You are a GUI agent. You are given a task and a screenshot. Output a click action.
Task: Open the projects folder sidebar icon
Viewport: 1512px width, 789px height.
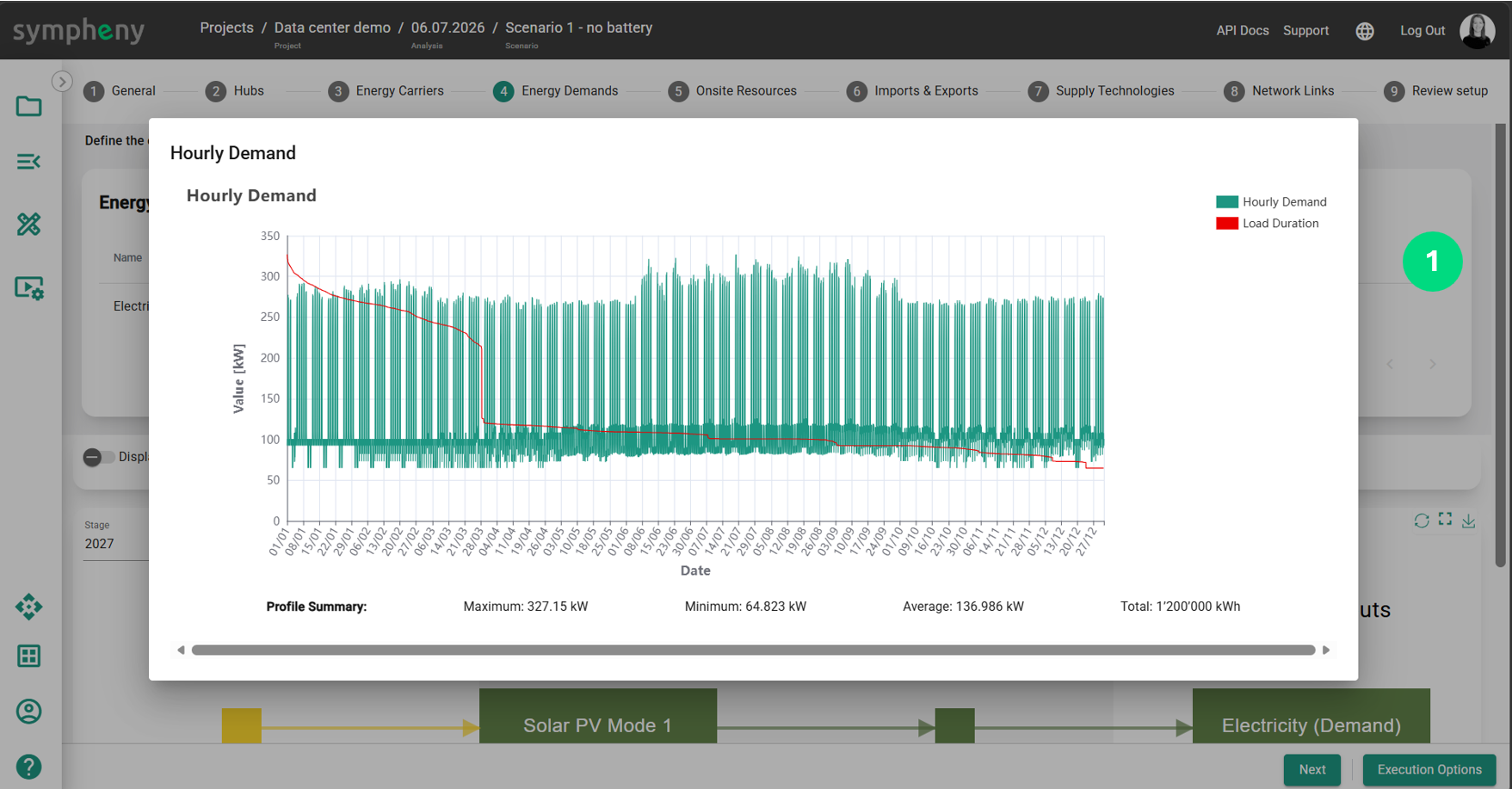click(28, 107)
